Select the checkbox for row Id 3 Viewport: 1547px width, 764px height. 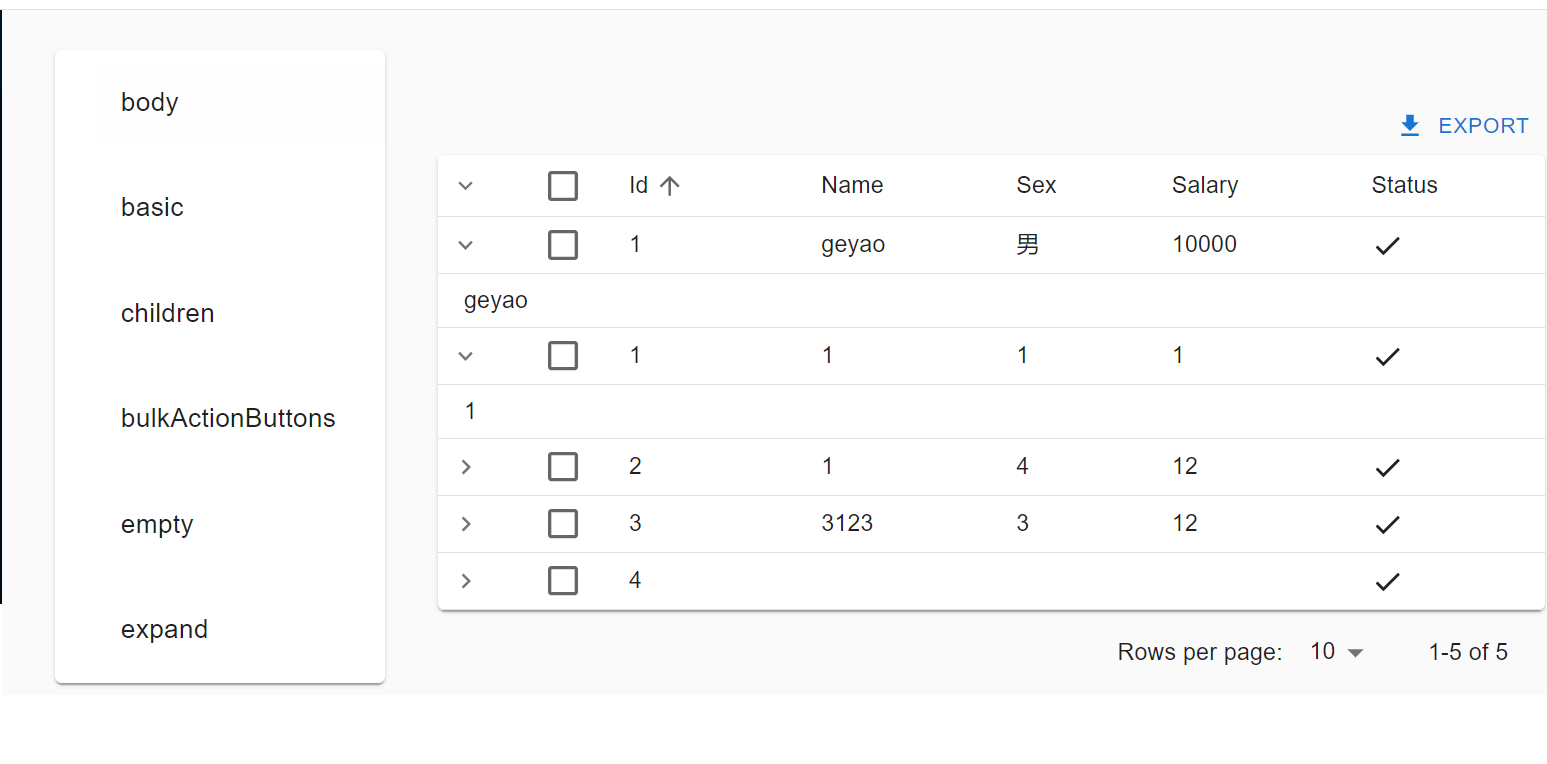[563, 524]
